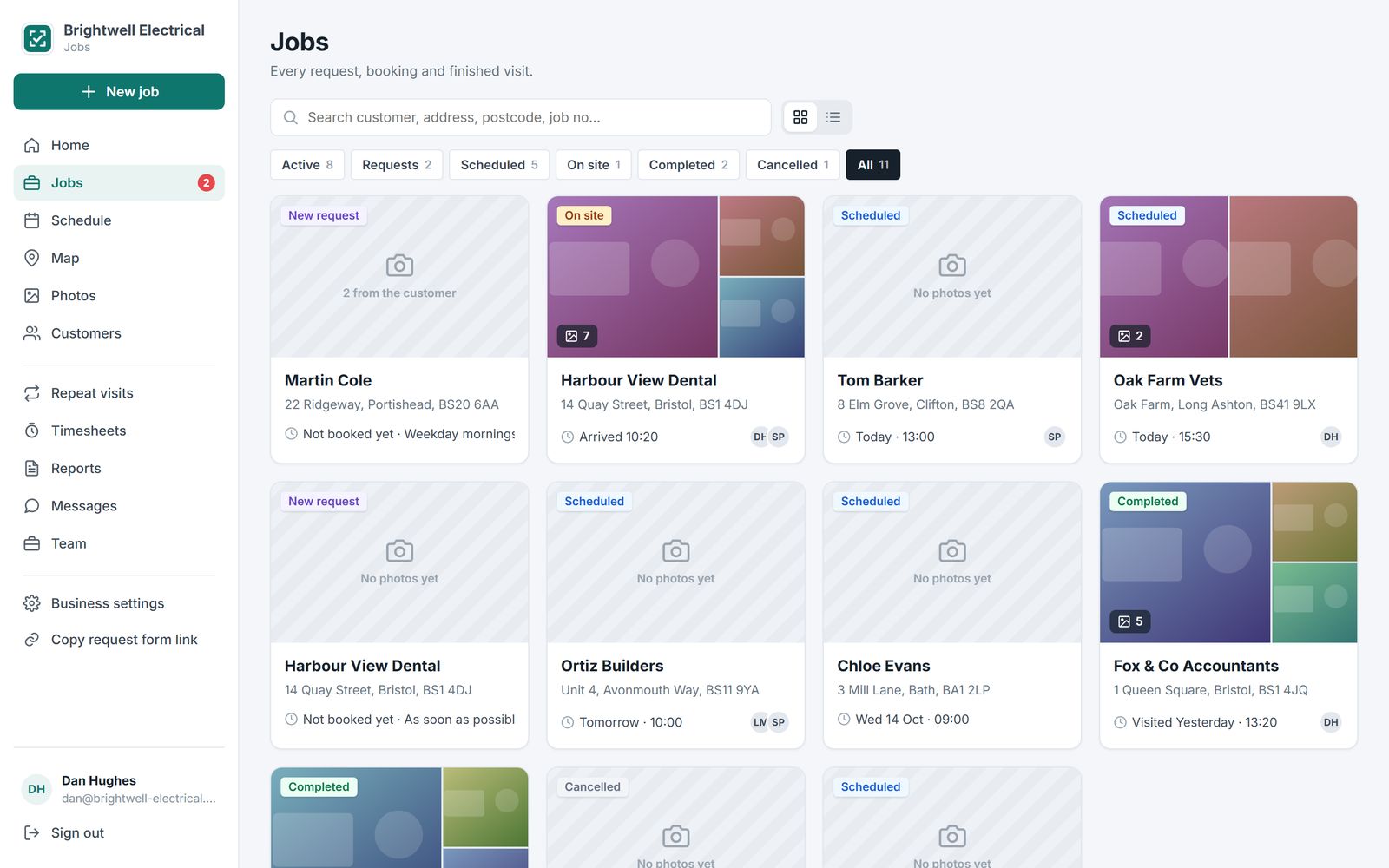Image resolution: width=1389 pixels, height=868 pixels.
Task: Switch to grid view layout
Action: [800, 117]
